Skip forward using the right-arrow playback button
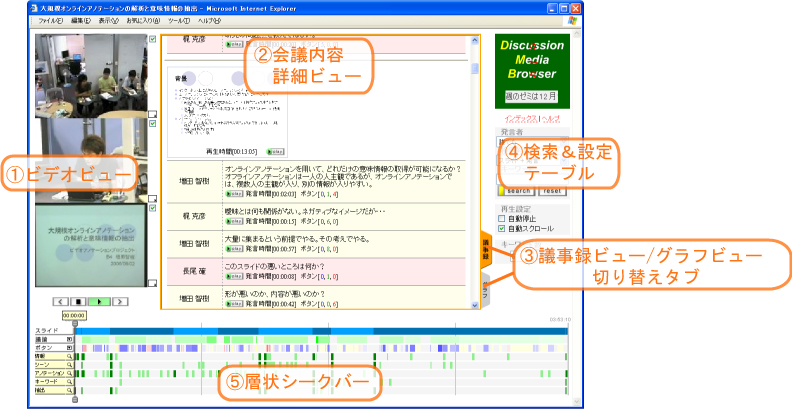This screenshot has width=792, height=409. 120,301
